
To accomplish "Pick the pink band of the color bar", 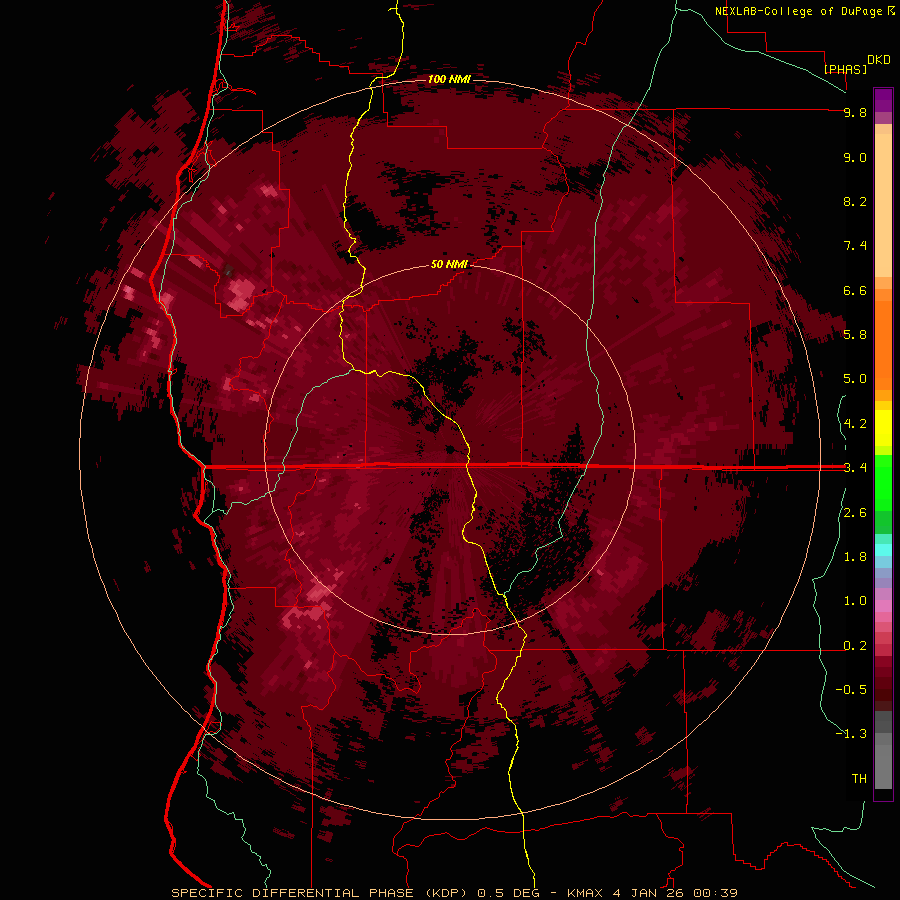I will 883,606.
